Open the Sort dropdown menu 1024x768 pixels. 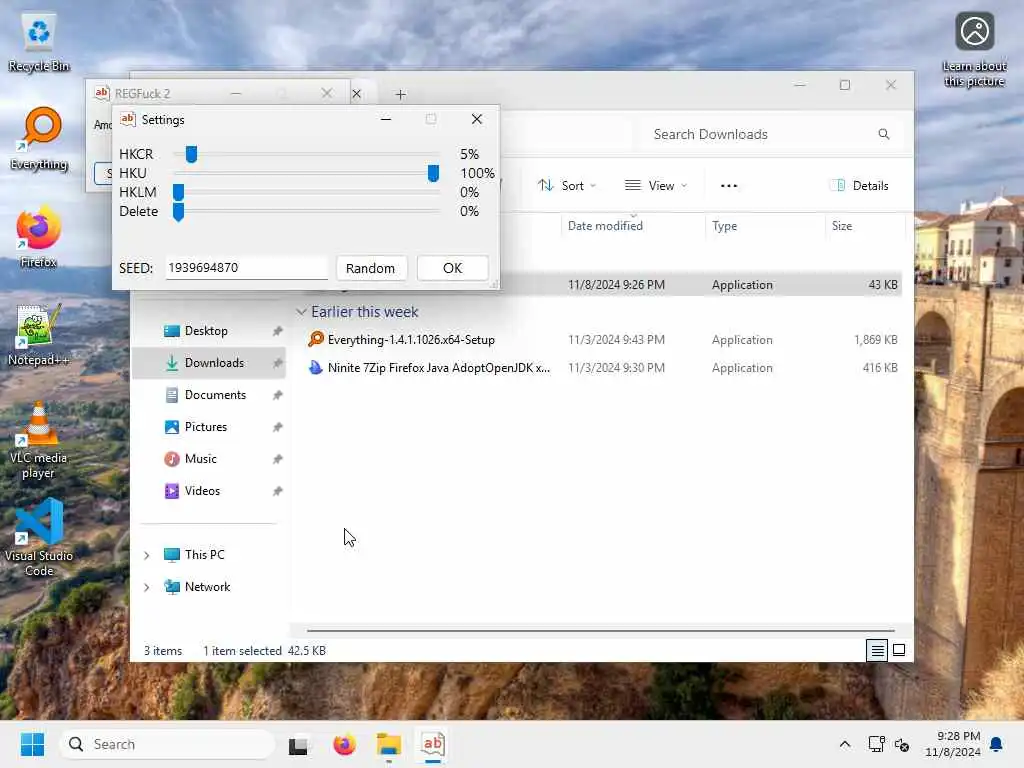(567, 185)
